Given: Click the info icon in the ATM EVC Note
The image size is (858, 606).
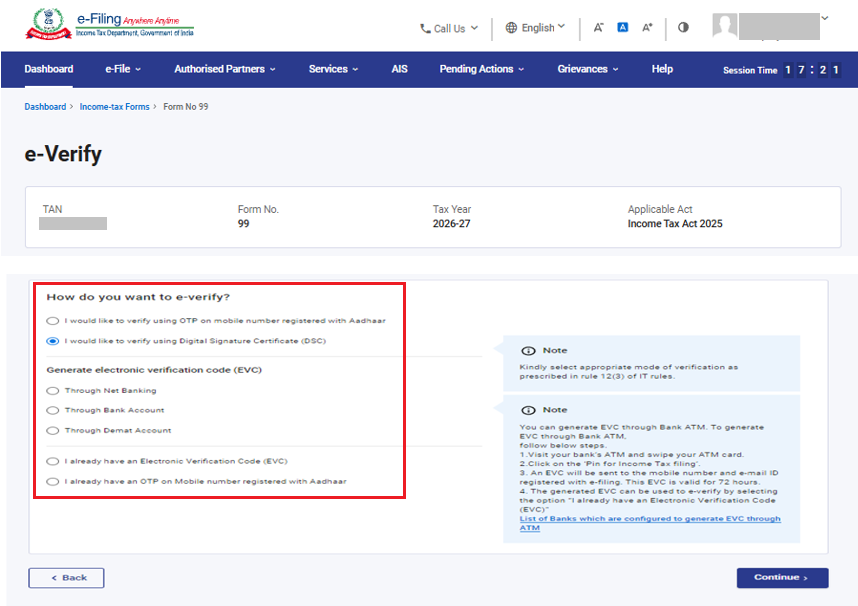Looking at the screenshot, I should [x=528, y=410].
